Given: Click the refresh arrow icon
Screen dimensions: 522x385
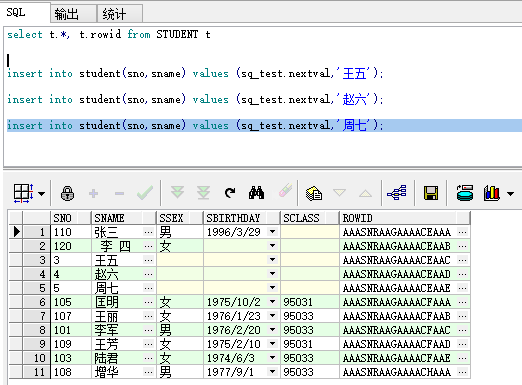Looking at the screenshot, I should pyautogui.click(x=230, y=193).
